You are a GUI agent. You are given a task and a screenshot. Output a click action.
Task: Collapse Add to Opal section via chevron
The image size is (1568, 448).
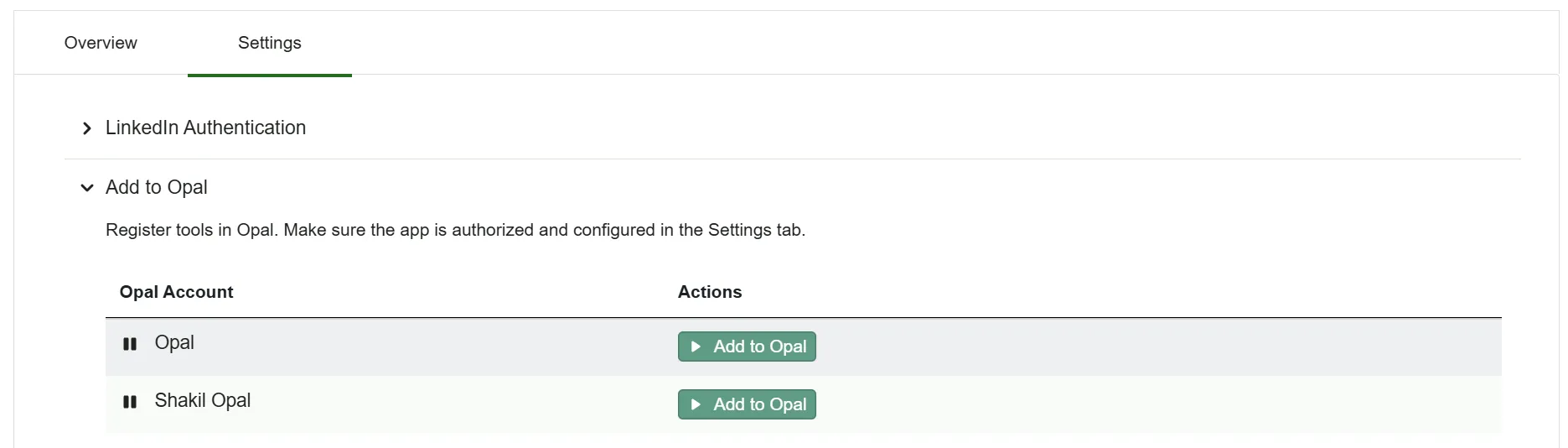point(87,188)
